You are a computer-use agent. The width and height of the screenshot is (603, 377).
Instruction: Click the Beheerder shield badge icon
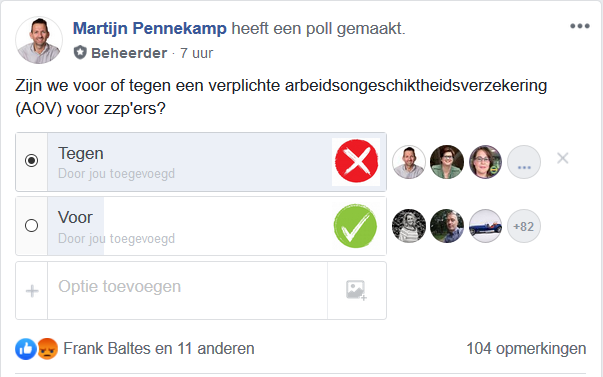tap(80, 53)
